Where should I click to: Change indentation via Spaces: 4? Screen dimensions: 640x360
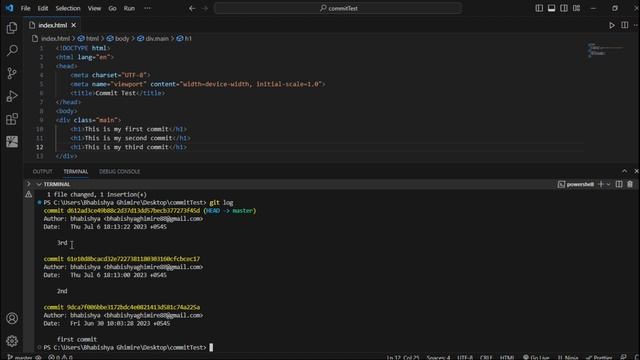438,357
